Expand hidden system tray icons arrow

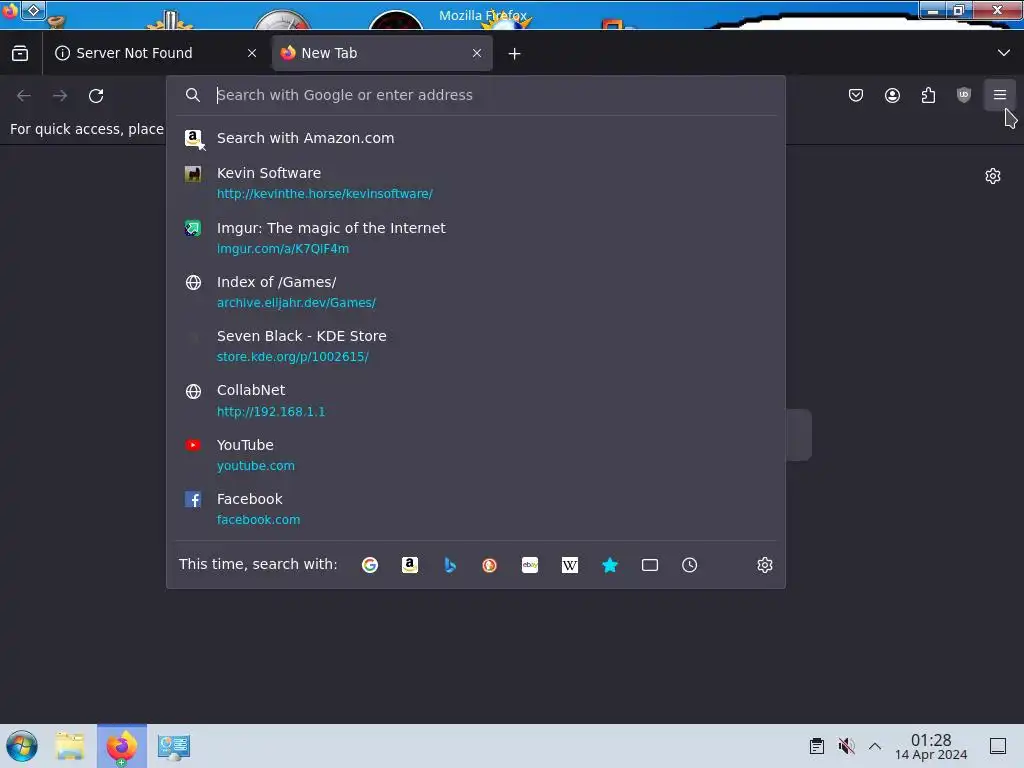pyautogui.click(x=875, y=746)
